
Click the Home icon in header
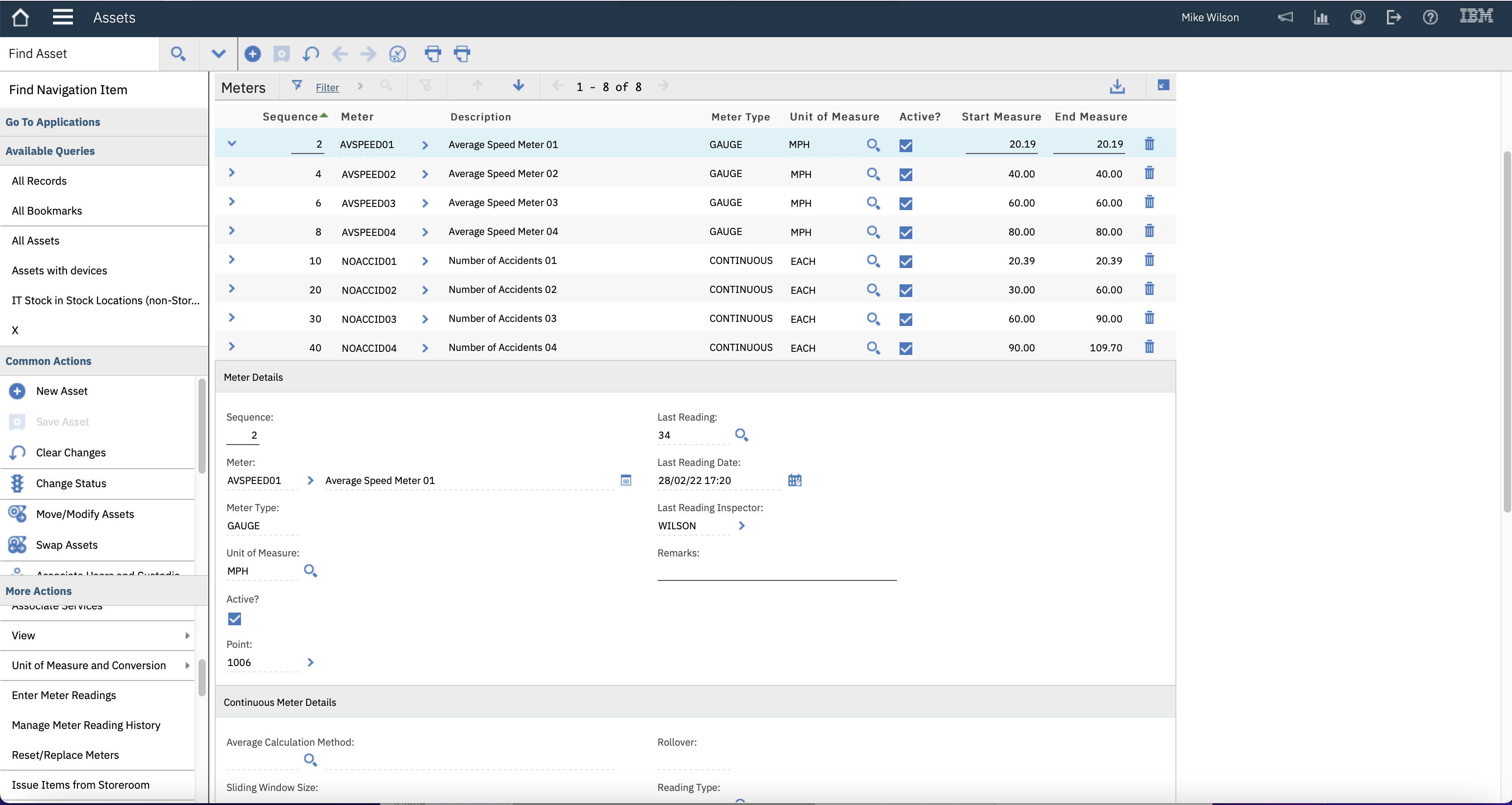tap(20, 17)
